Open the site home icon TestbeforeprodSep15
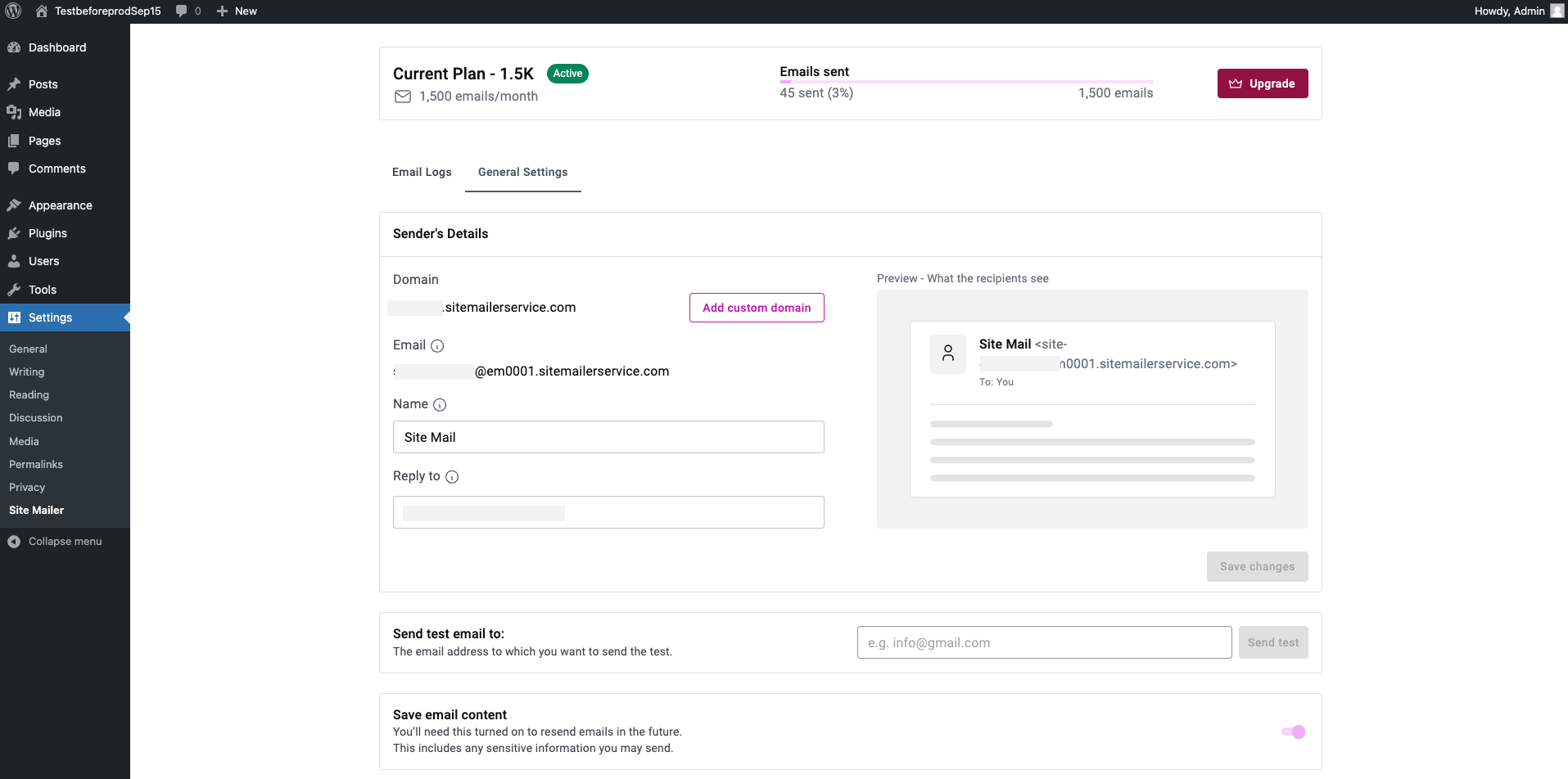Screen dimensions: 1568x779 pos(42,11)
